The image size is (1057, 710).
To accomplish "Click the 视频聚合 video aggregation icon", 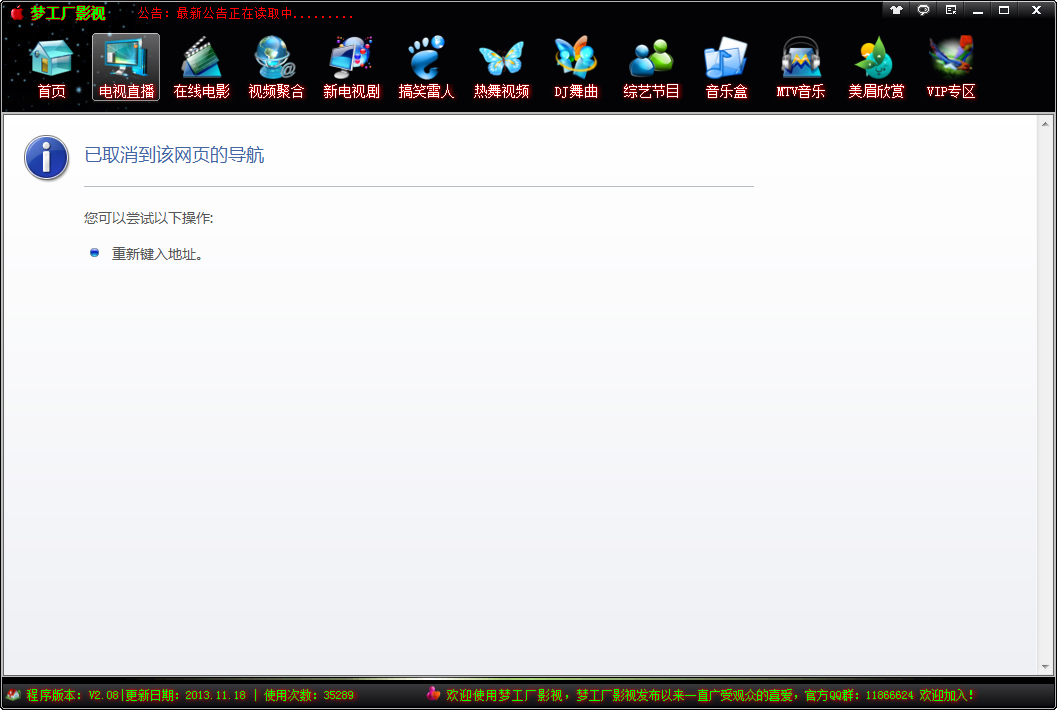I will click(x=276, y=67).
